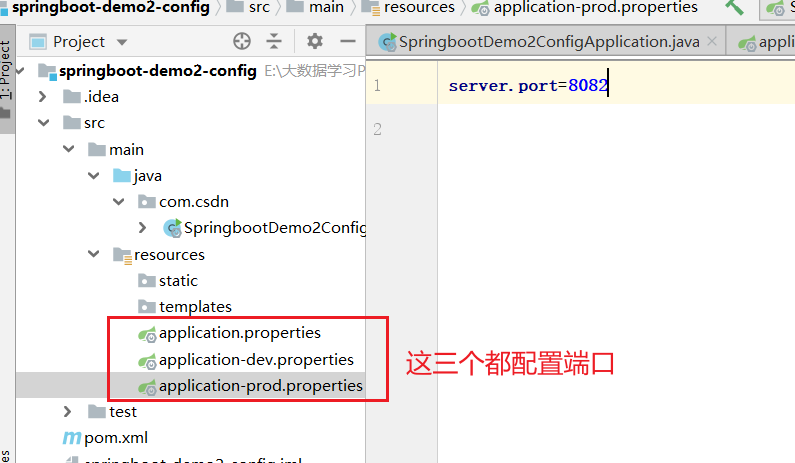The height and width of the screenshot is (463, 795).
Task: Hide the Project panel with minus icon
Action: point(348,41)
